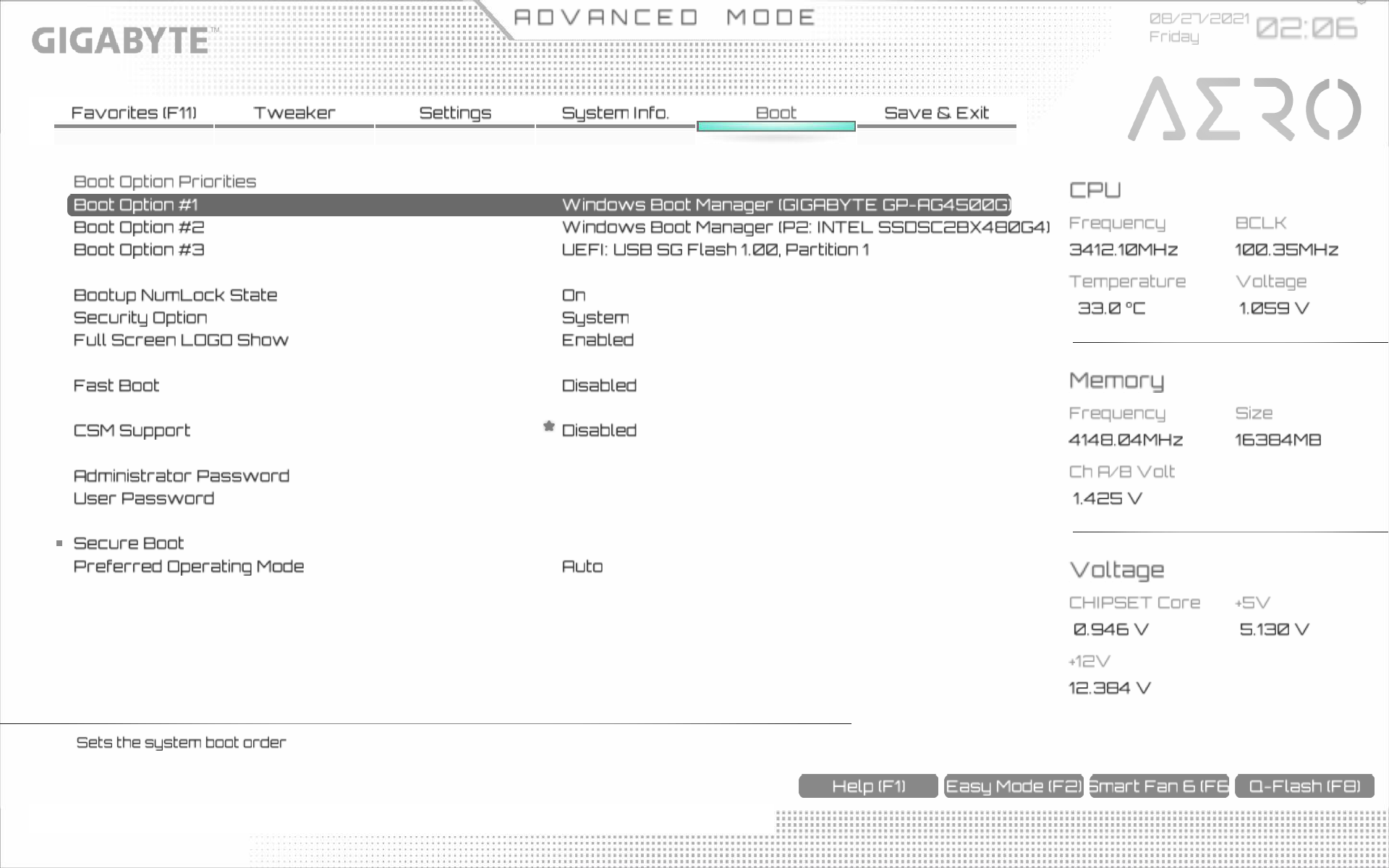
Task: Set the Administrator Password entry
Action: point(181,476)
